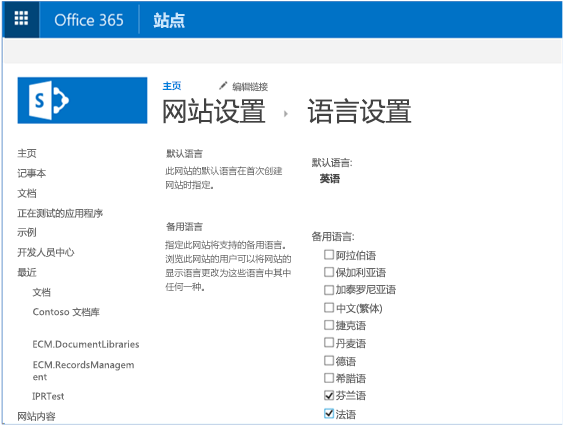Open 站点 in the top bar

(x=169, y=20)
